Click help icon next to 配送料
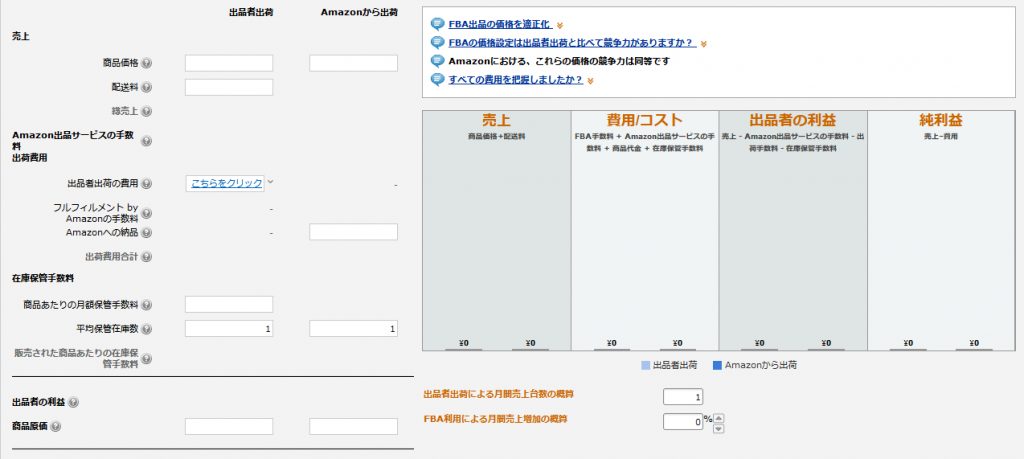The image size is (1024, 459). click(146, 87)
